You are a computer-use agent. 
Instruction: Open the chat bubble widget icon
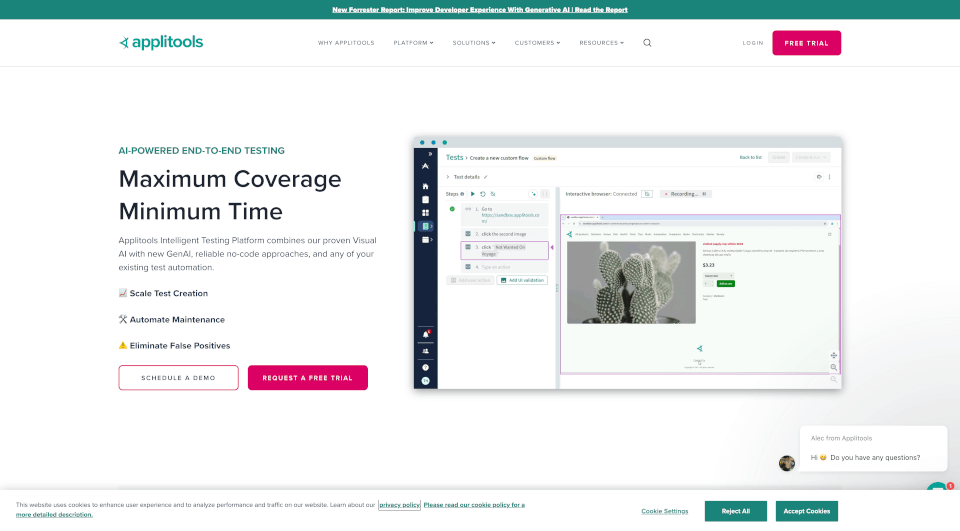(x=938, y=491)
